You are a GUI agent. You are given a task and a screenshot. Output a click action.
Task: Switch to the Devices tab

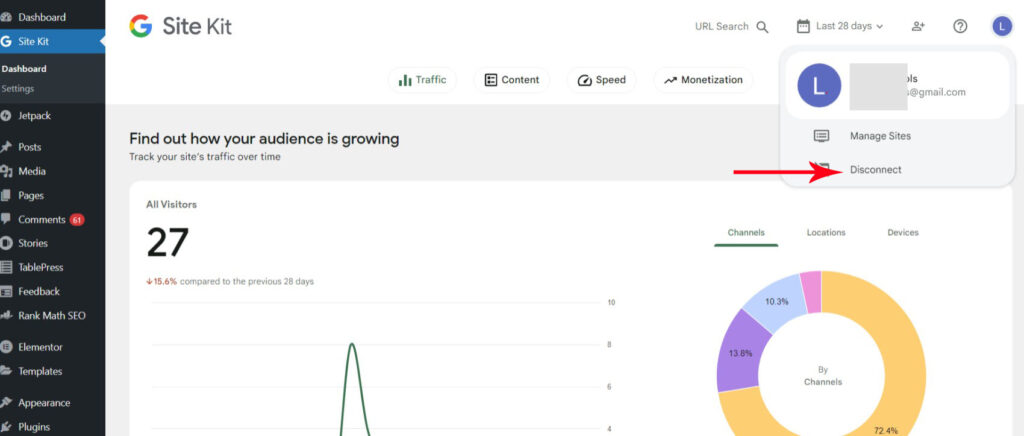(903, 233)
